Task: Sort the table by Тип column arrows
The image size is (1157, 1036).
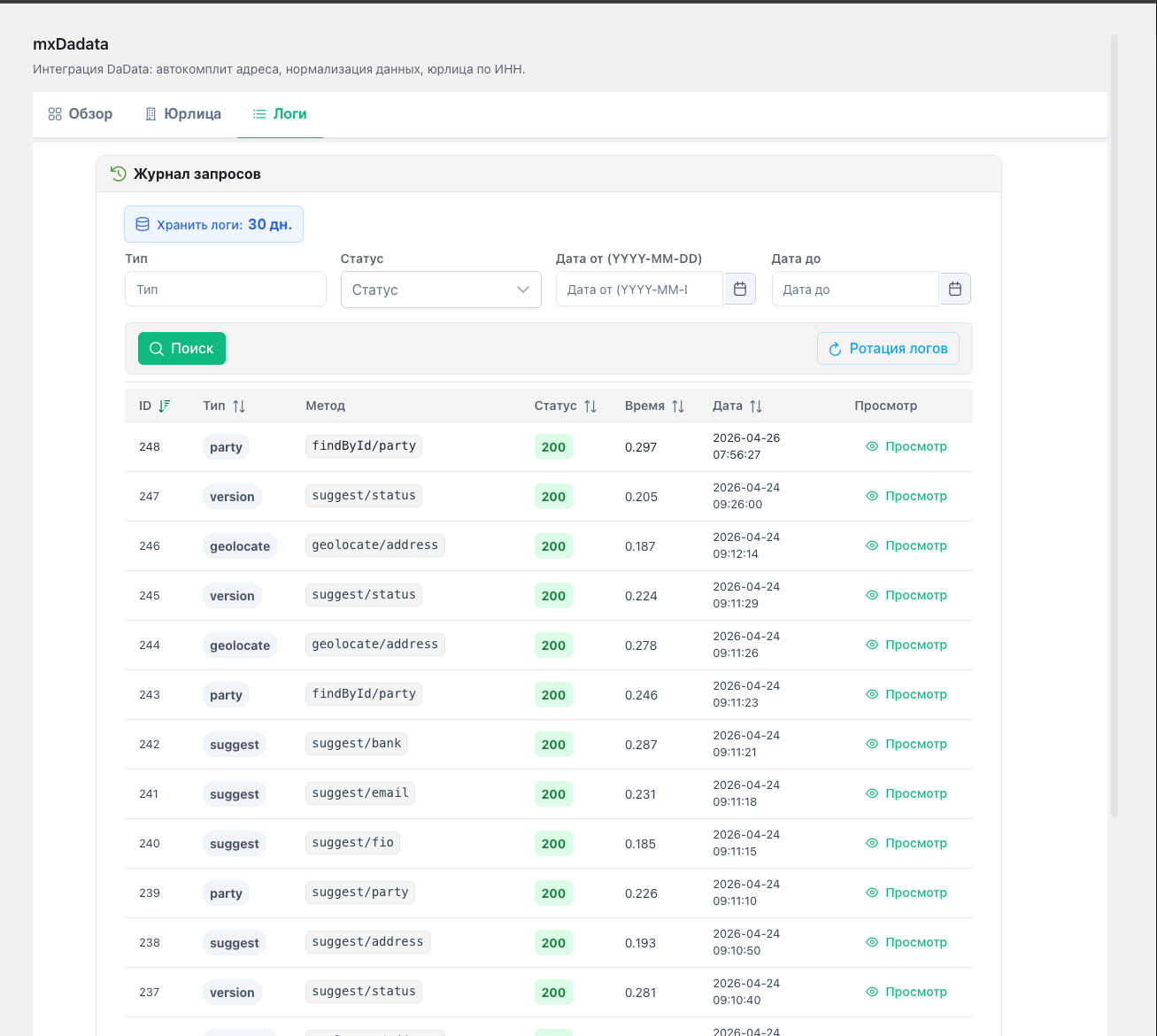Action: coord(239,406)
